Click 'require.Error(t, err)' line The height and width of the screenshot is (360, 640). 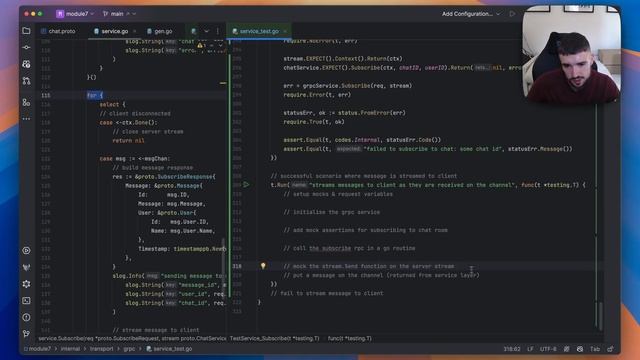pyautogui.click(x=317, y=95)
